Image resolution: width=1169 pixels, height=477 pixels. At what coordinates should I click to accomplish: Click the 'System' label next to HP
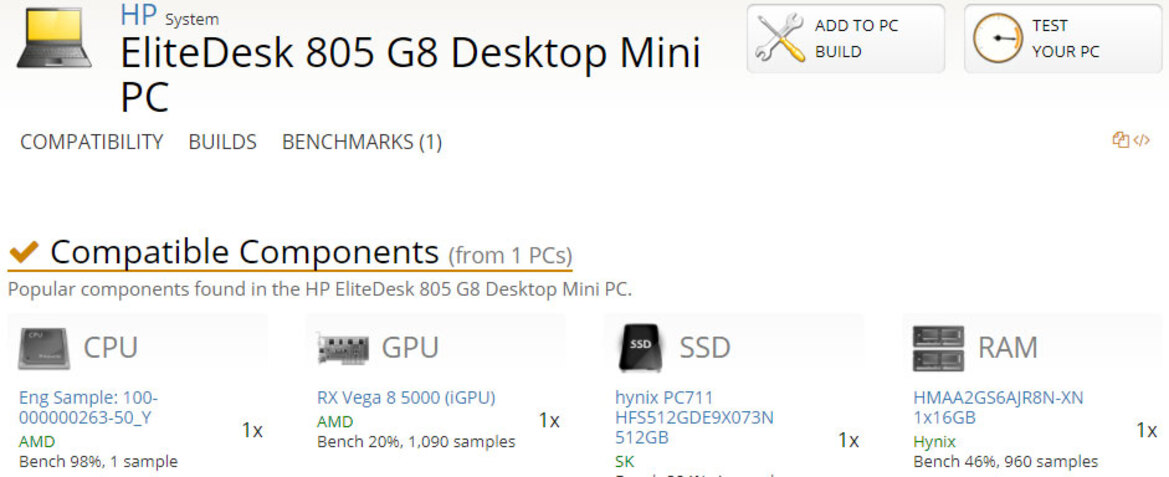[x=192, y=20]
